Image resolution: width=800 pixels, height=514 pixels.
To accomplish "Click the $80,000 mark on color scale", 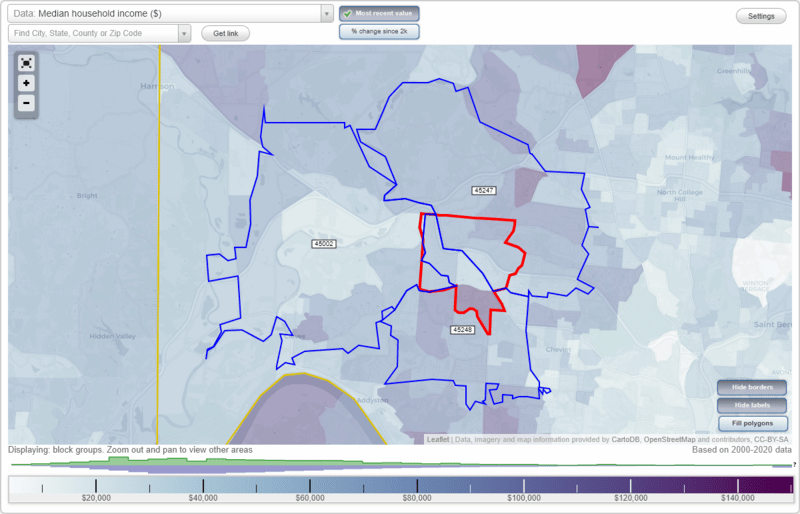I will point(417,498).
